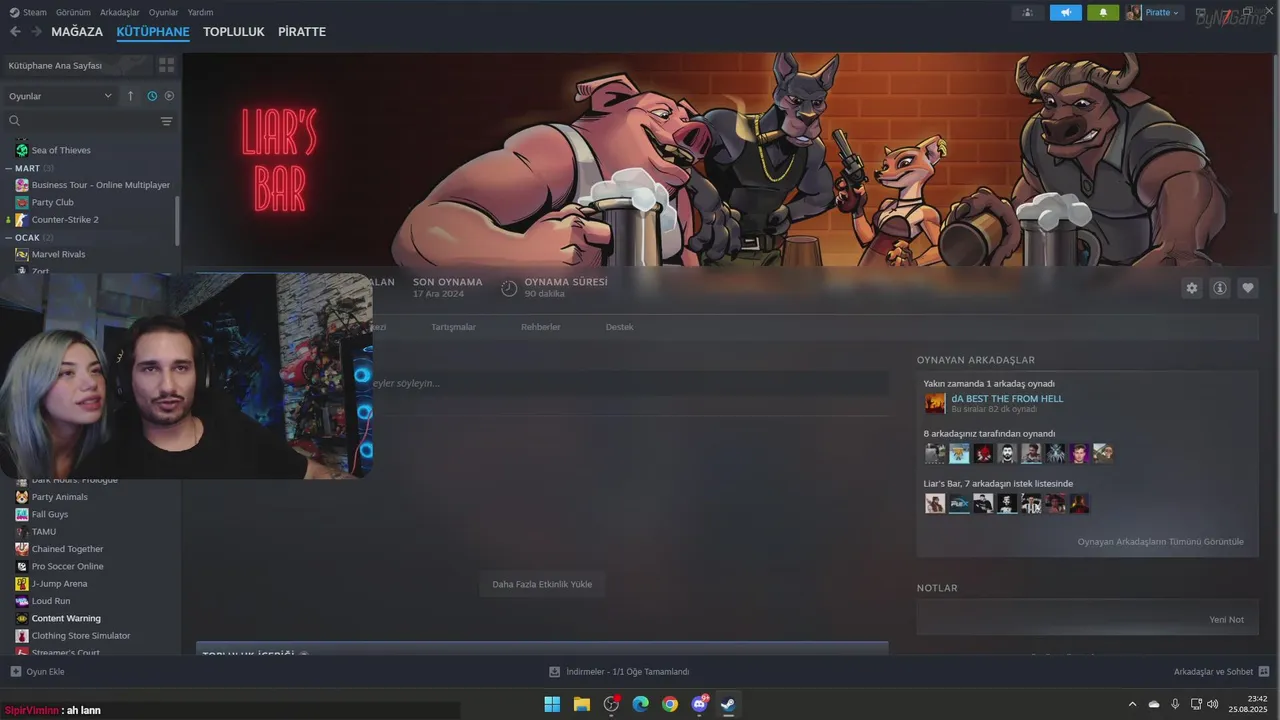
Task: Click the library search magnifier icon
Action: coord(15,121)
